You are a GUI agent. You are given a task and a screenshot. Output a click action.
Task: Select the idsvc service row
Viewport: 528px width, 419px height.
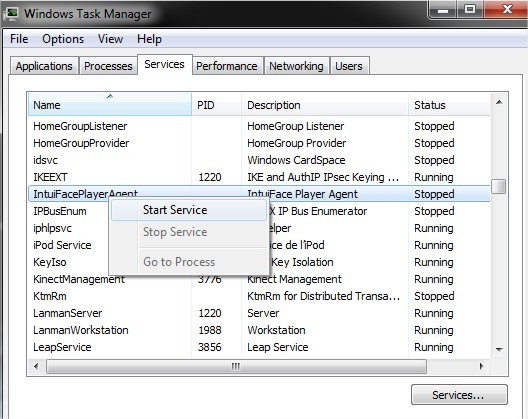pos(259,160)
